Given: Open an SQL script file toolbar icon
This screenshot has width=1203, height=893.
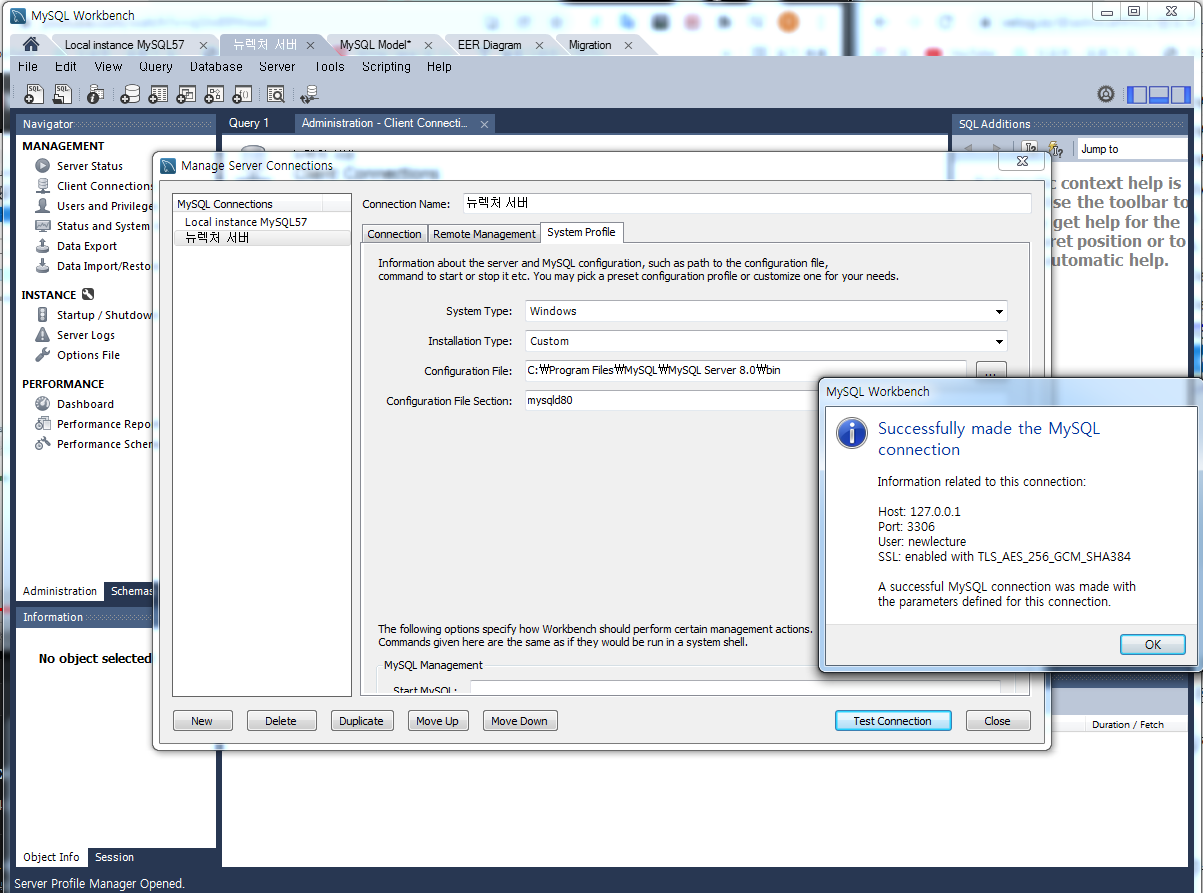Looking at the screenshot, I should [x=63, y=94].
